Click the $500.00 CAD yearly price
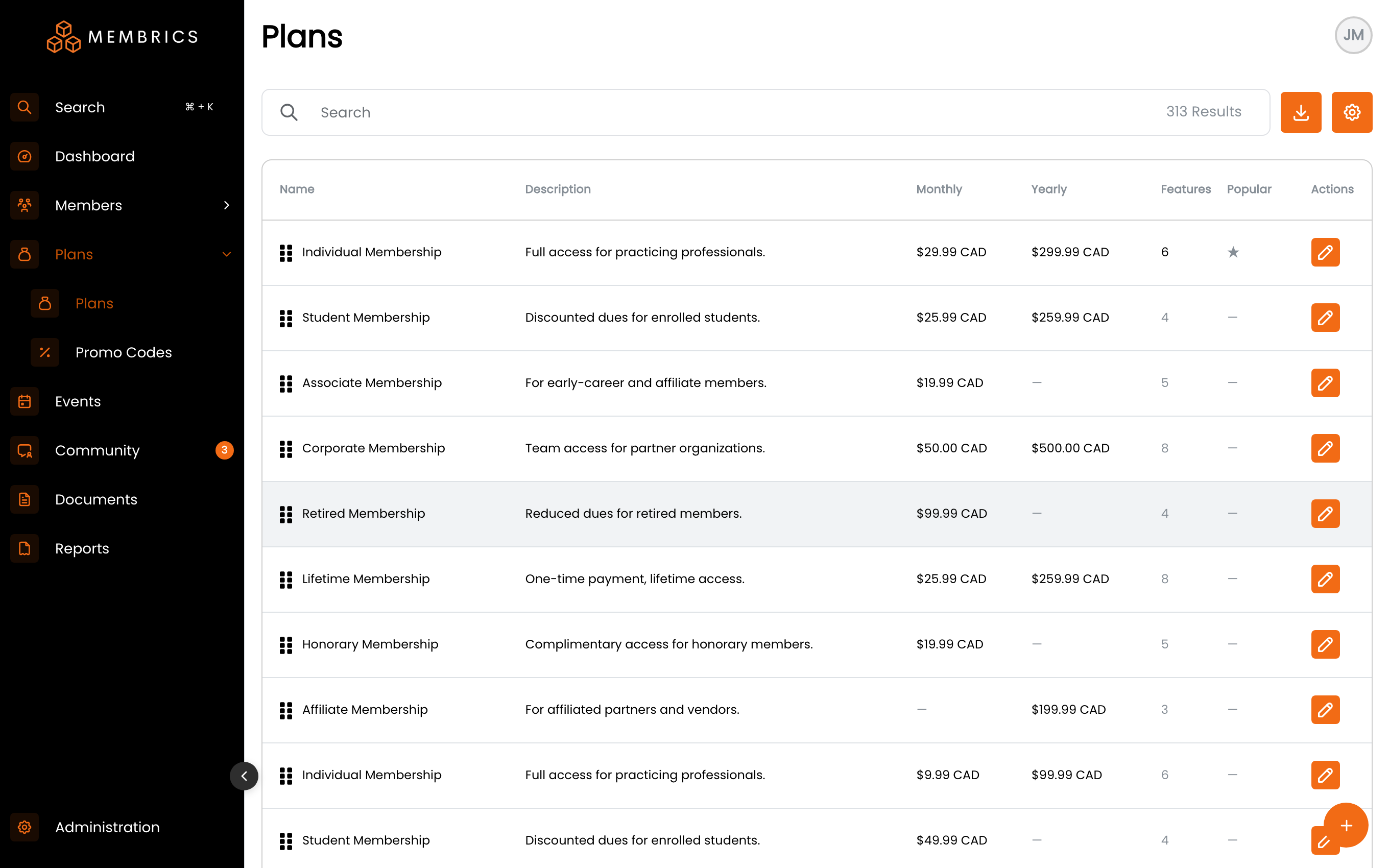Image resolution: width=1389 pixels, height=868 pixels. [1070, 448]
